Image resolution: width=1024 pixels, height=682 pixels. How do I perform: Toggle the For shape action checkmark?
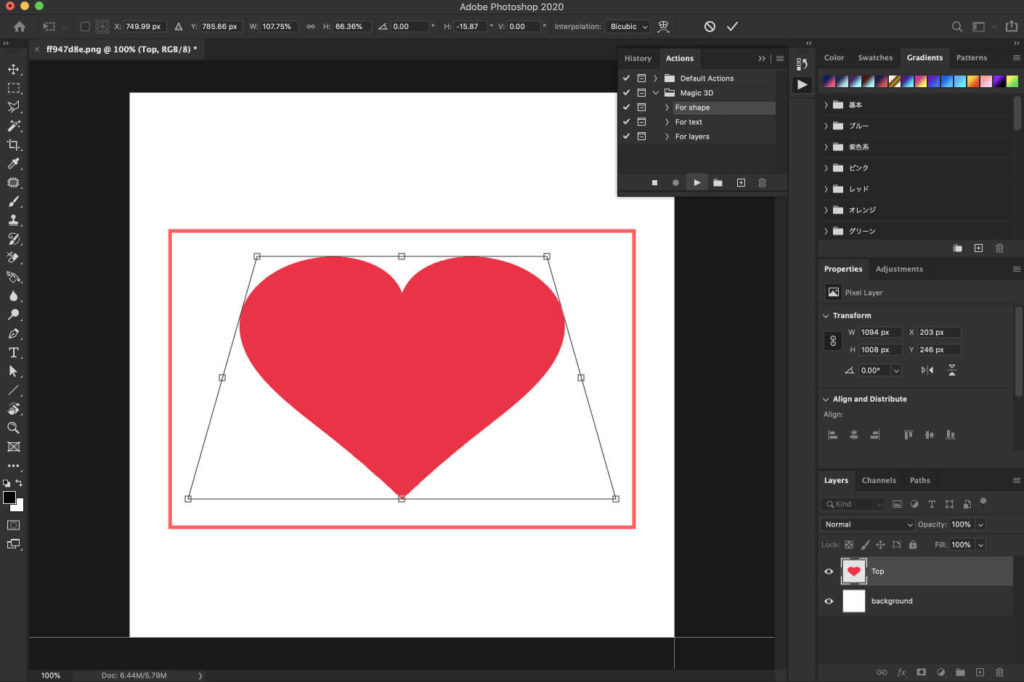(x=626, y=107)
